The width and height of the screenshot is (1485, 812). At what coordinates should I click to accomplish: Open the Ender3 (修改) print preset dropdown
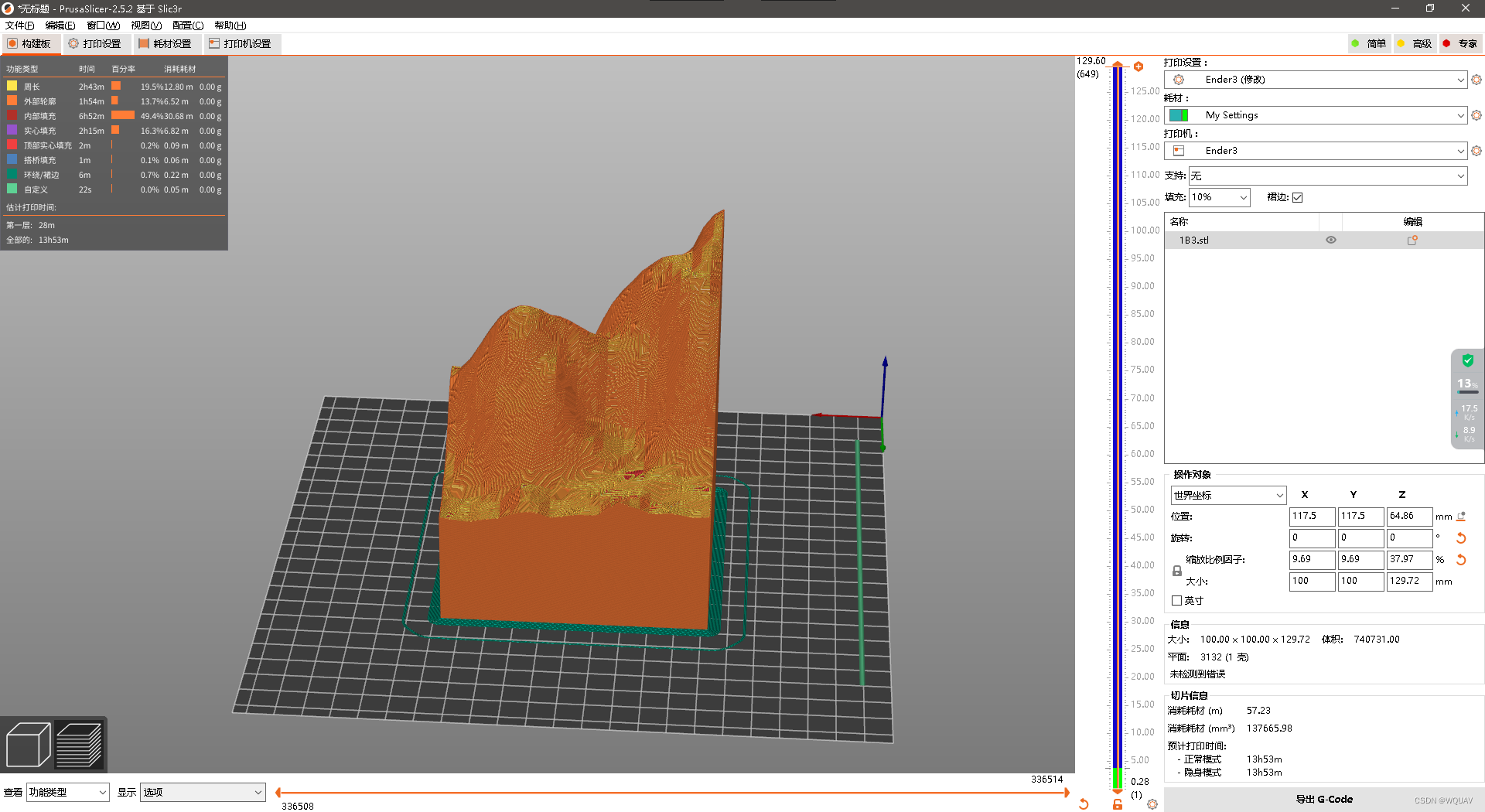click(1315, 80)
